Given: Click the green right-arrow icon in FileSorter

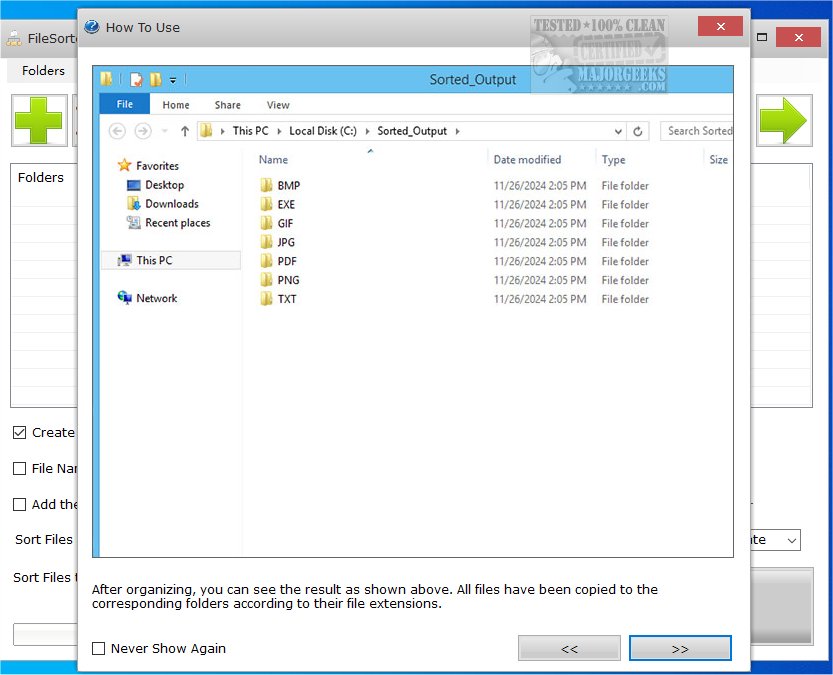Looking at the screenshot, I should 783,121.
